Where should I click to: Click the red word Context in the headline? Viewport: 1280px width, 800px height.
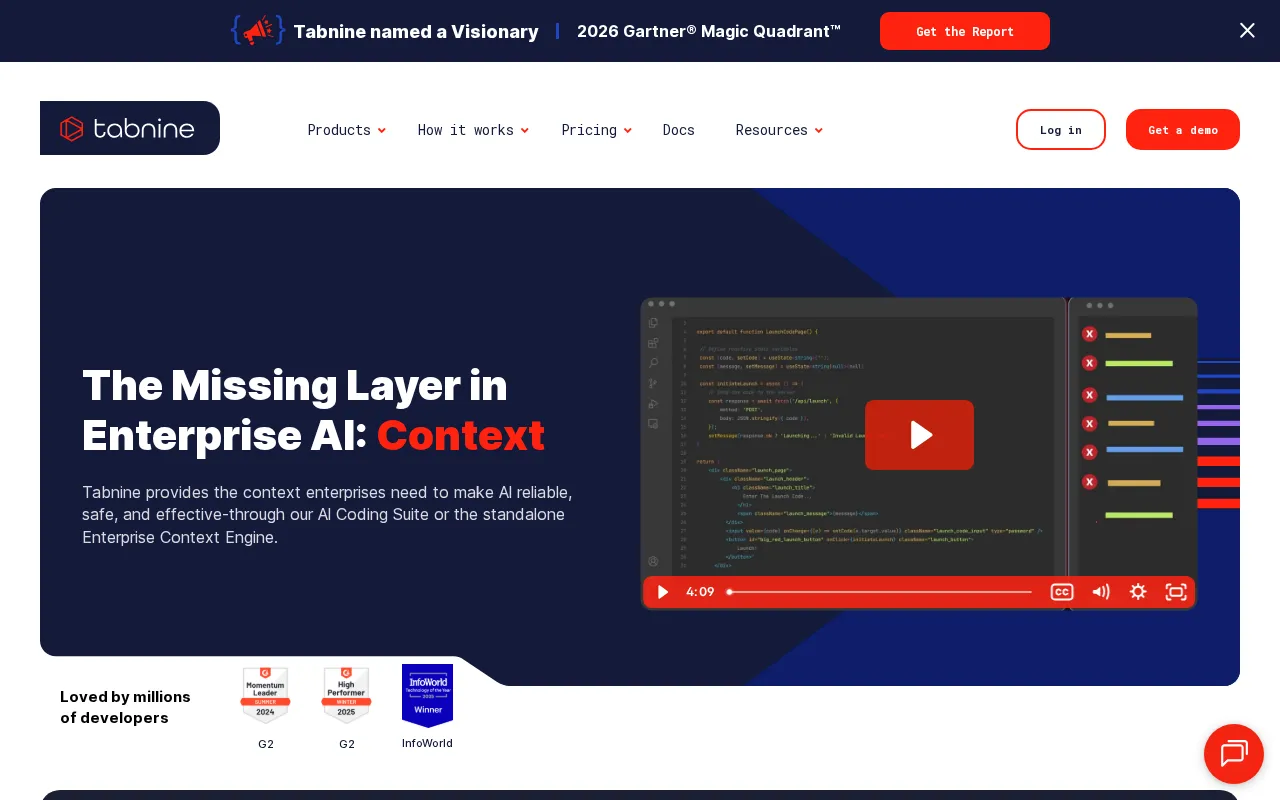point(461,435)
